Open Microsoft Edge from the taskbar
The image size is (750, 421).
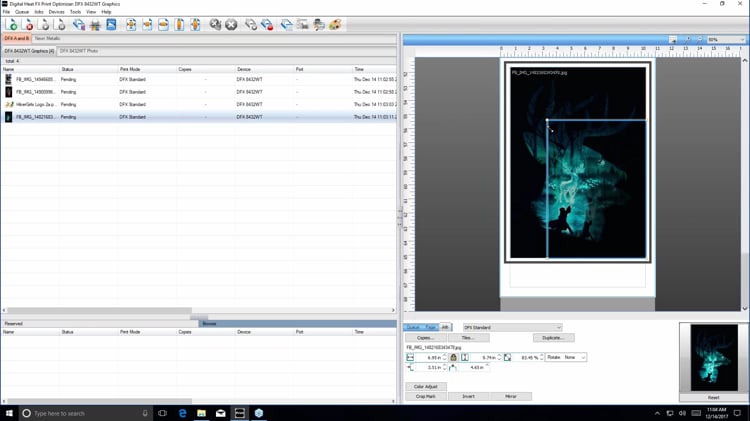click(182, 413)
